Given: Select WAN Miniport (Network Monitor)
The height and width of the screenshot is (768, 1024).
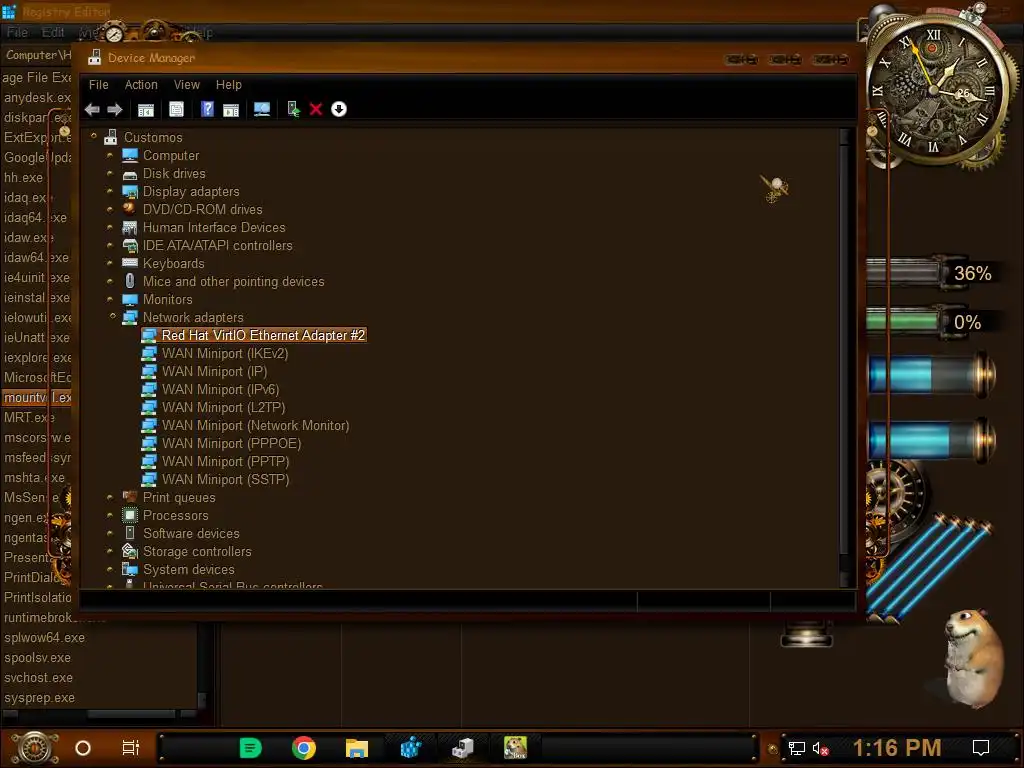Looking at the screenshot, I should (x=255, y=425).
